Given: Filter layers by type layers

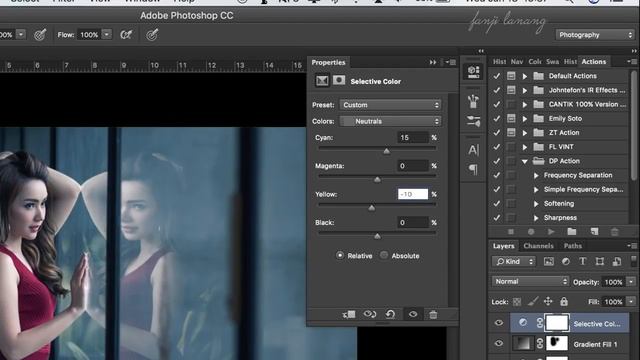Looking at the screenshot, I should click(582, 262).
